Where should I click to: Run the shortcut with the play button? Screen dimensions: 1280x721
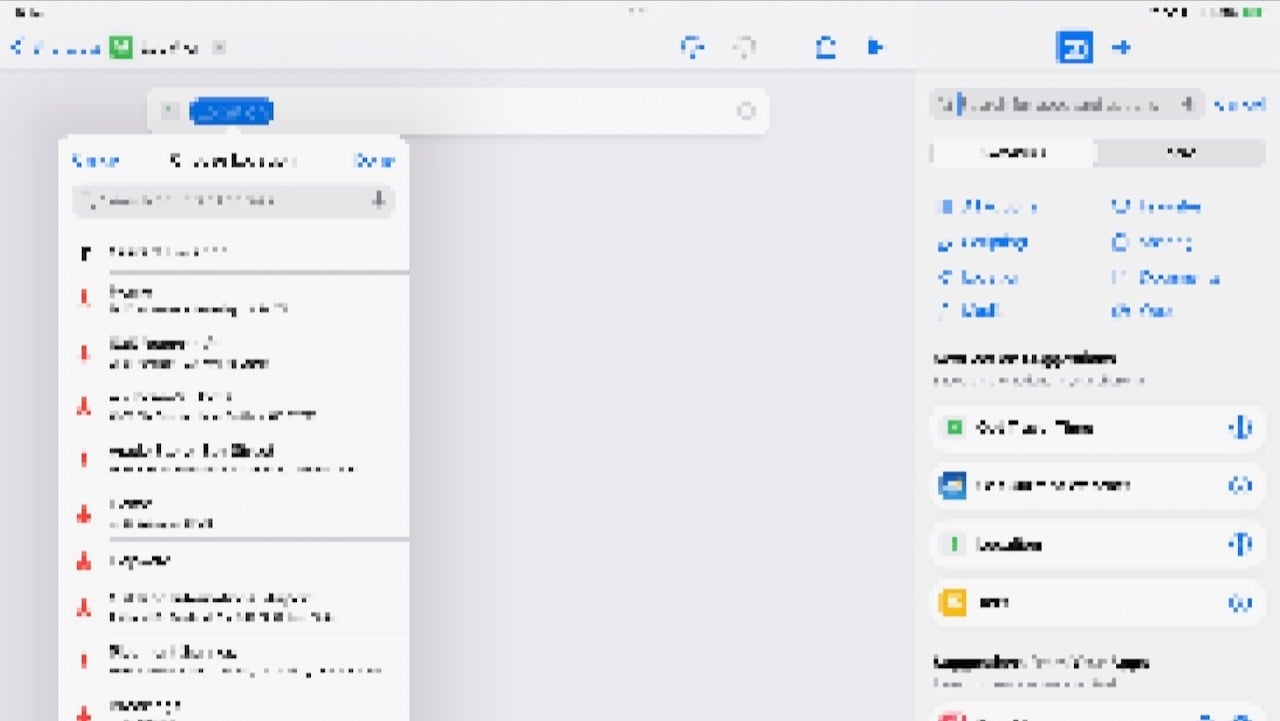point(875,47)
